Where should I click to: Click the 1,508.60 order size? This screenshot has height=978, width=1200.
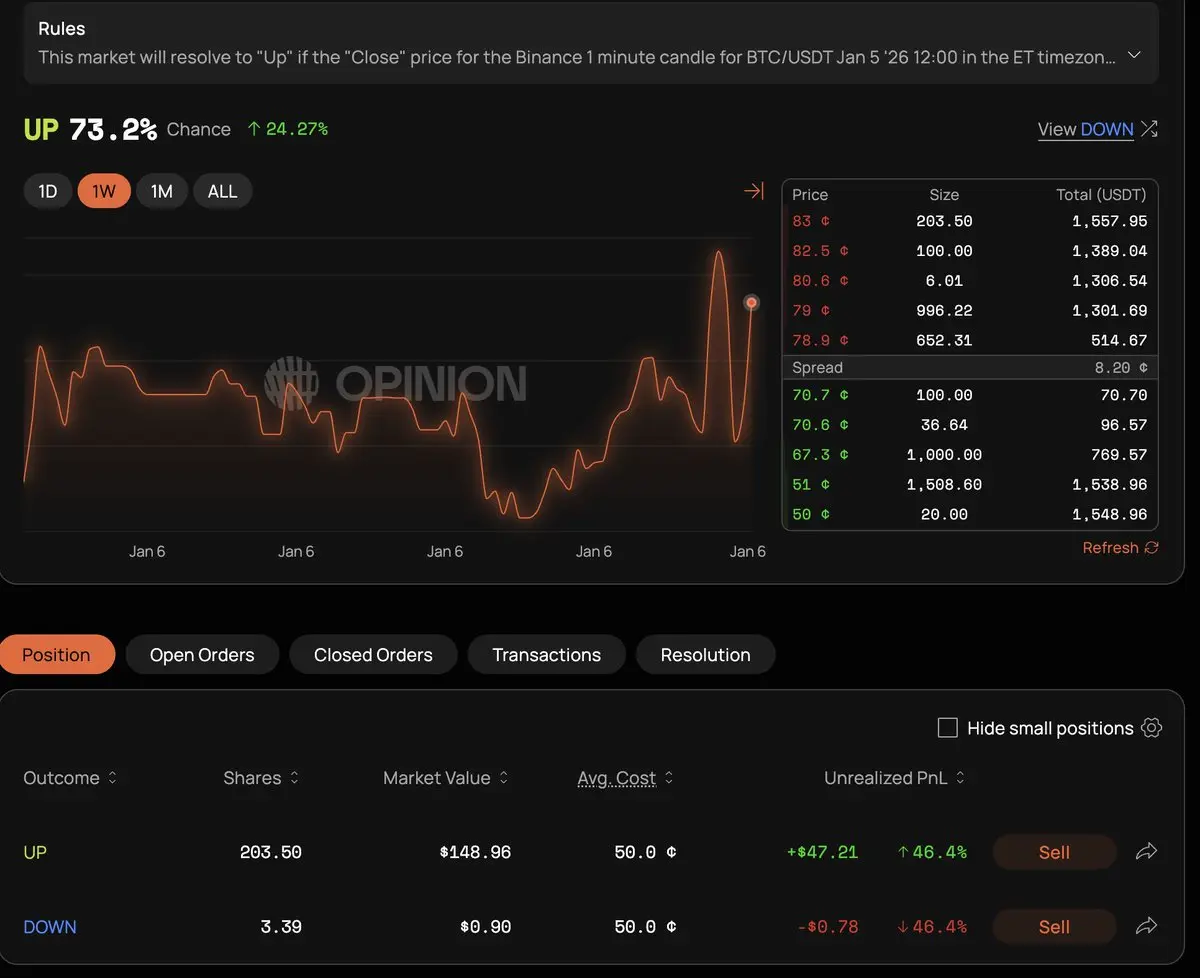tap(944, 485)
